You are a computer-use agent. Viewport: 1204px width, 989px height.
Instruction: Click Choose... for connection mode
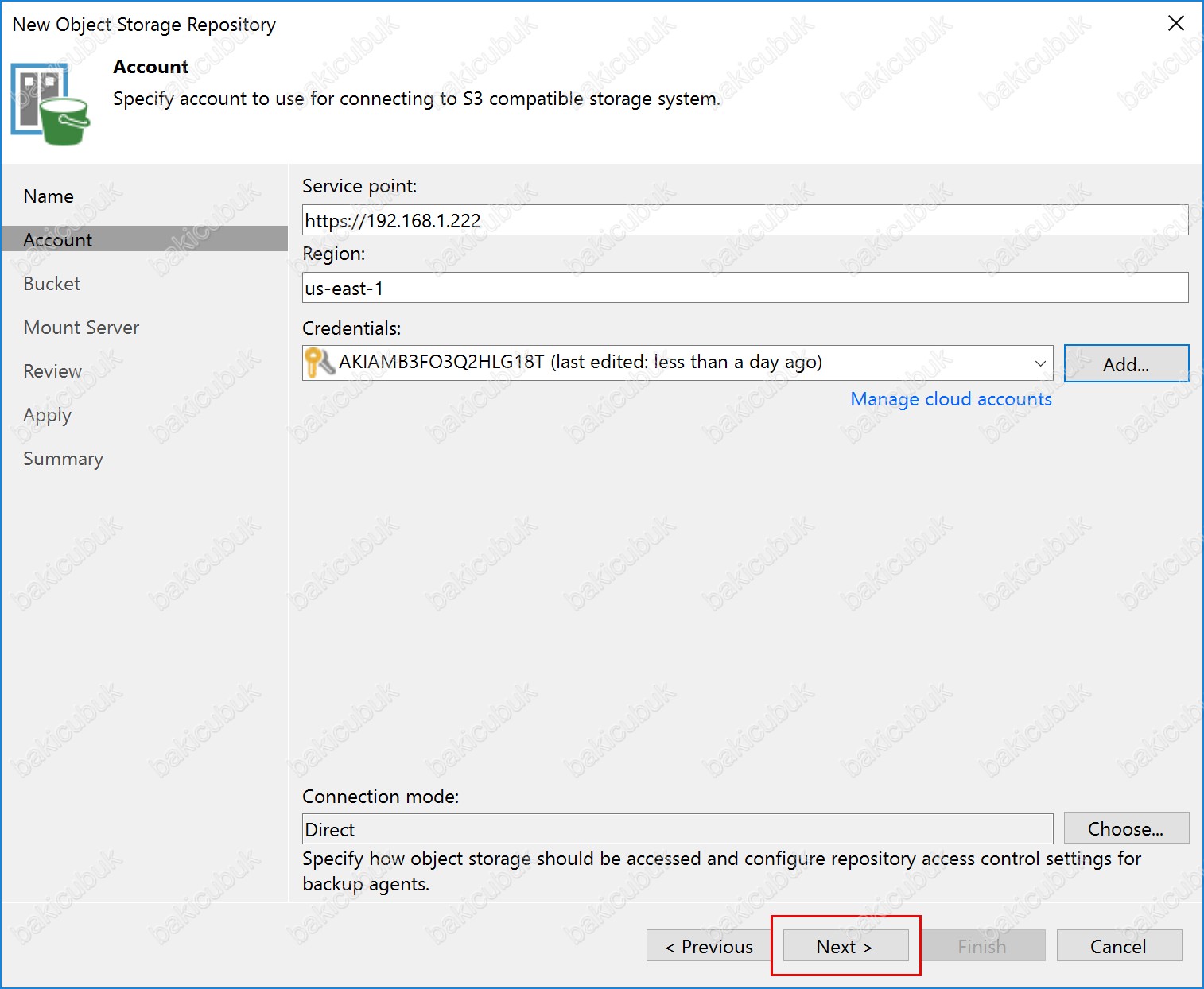coord(1126,828)
